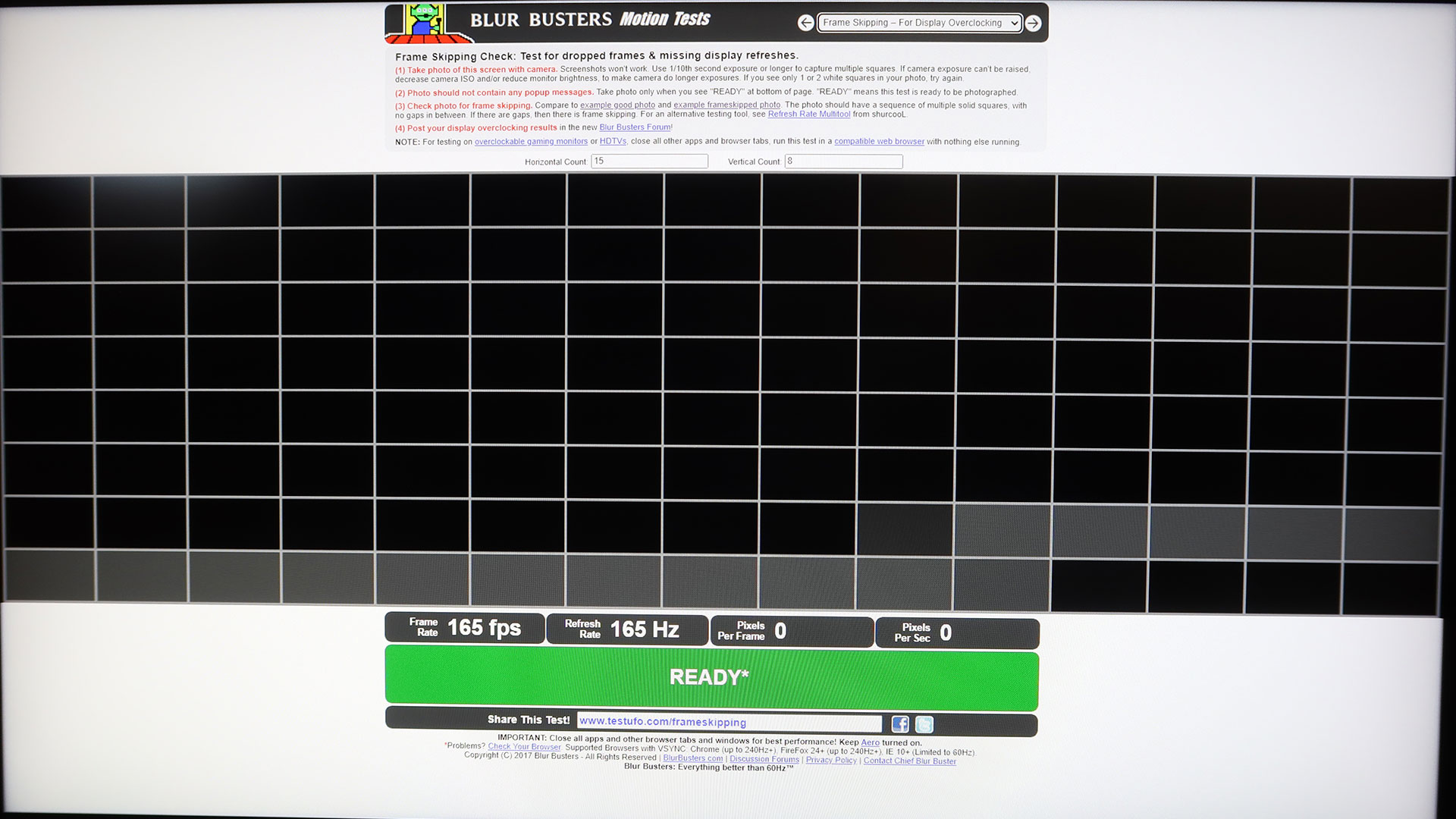1456x819 pixels.
Task: Go to previous test with left arrow
Action: 806,23
